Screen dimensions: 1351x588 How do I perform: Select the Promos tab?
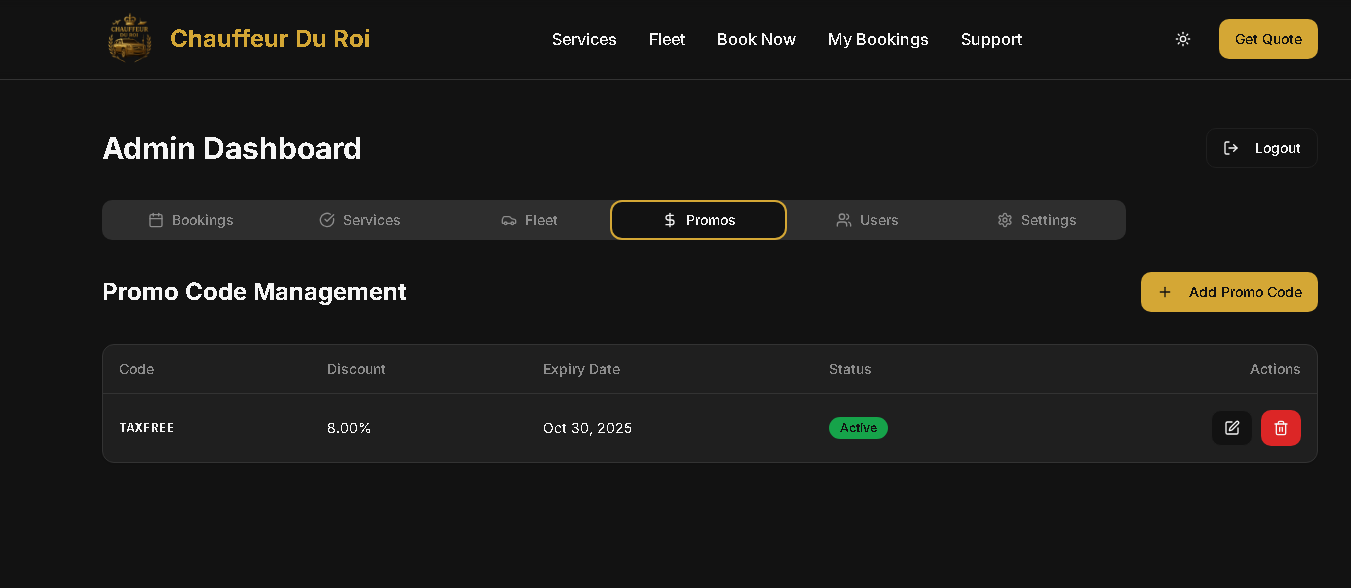[698, 220]
